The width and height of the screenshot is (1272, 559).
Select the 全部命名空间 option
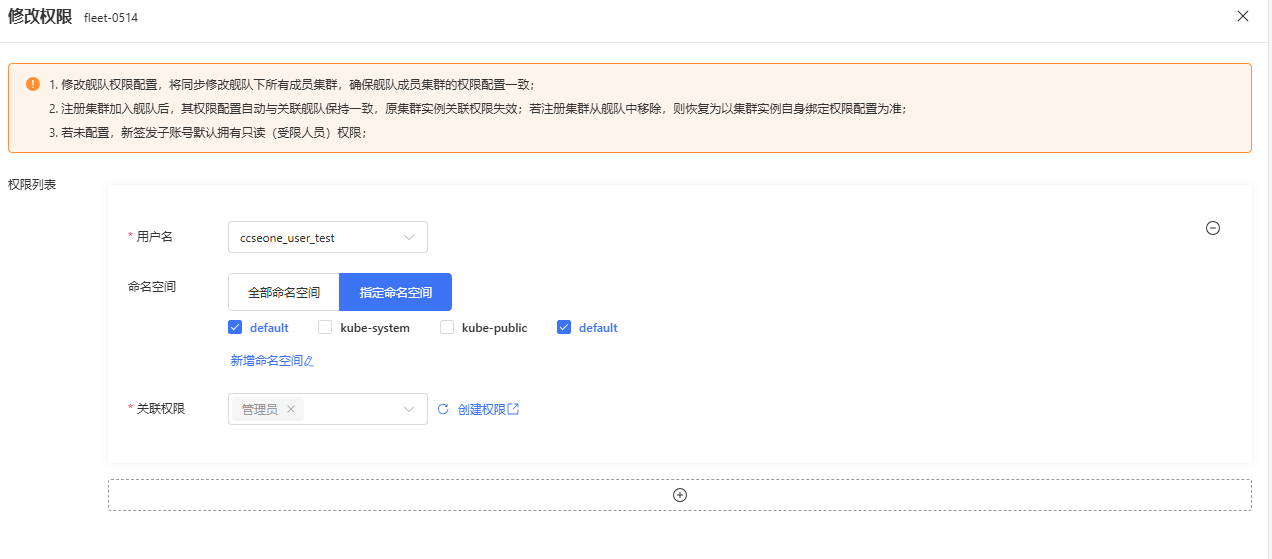point(284,292)
